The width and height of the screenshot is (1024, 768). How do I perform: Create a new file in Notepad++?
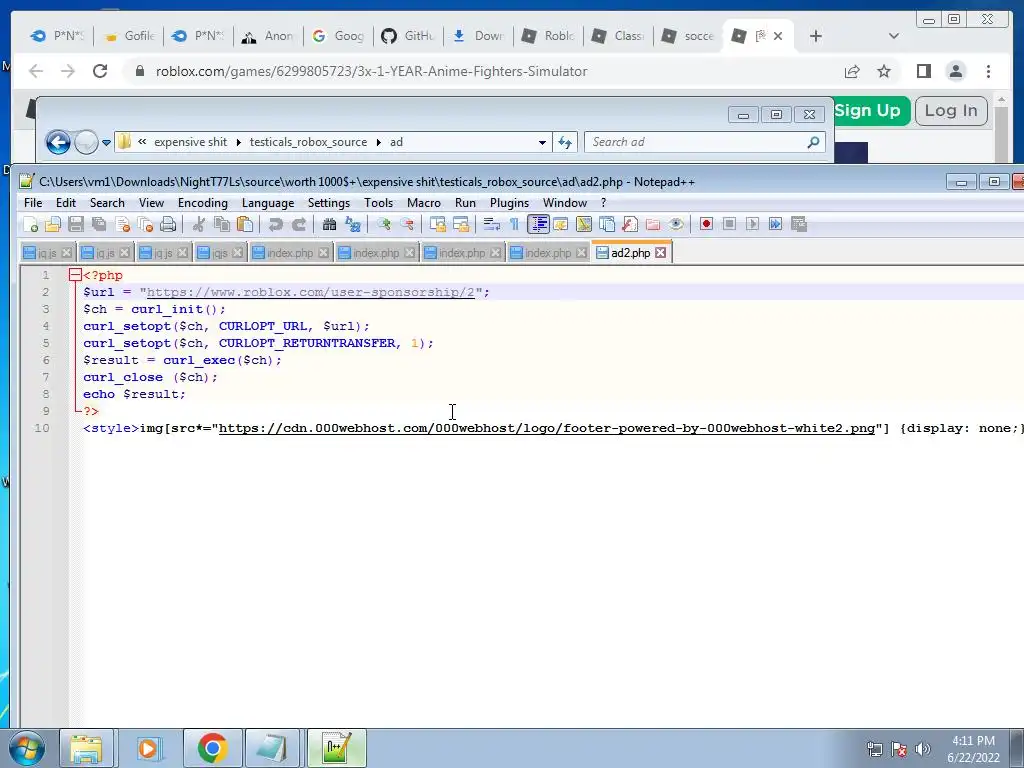coord(30,225)
